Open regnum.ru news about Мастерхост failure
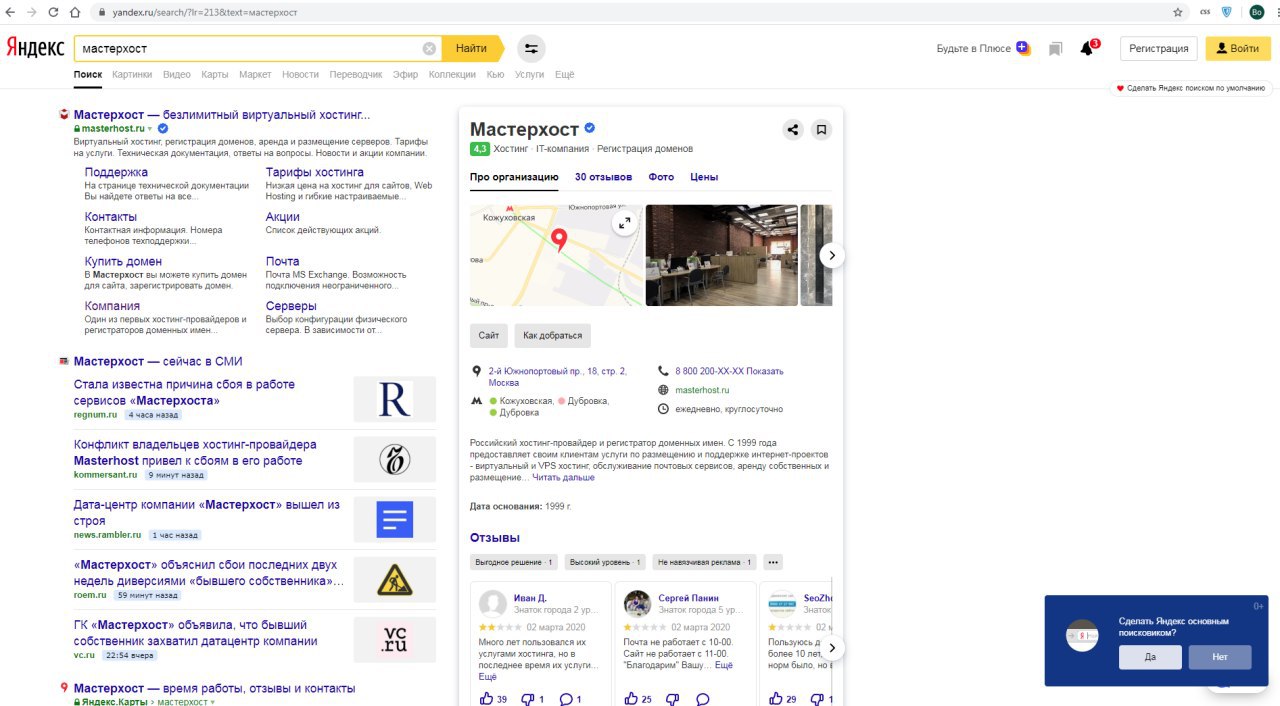The height and width of the screenshot is (706, 1280). click(184, 392)
